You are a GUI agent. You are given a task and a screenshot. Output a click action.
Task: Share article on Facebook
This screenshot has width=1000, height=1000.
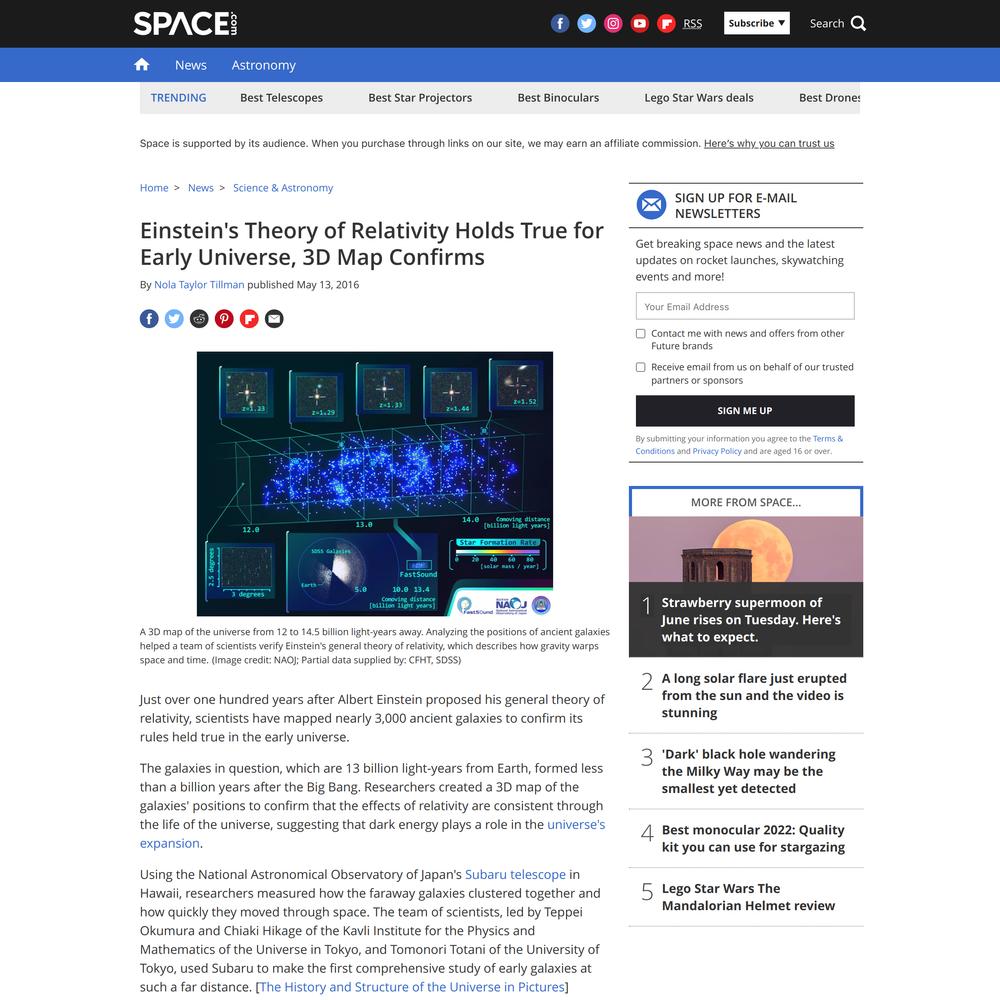(x=149, y=318)
